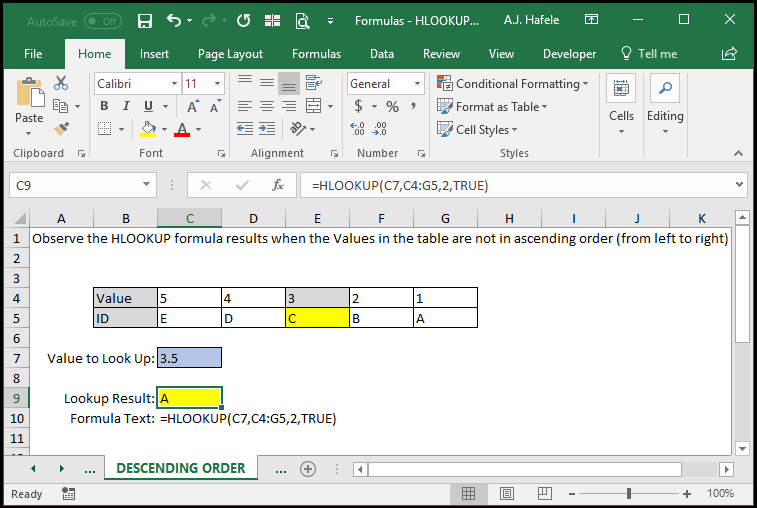Click the Wrap Text icon
Image resolution: width=757 pixels, height=508 pixels.
pos(314,83)
